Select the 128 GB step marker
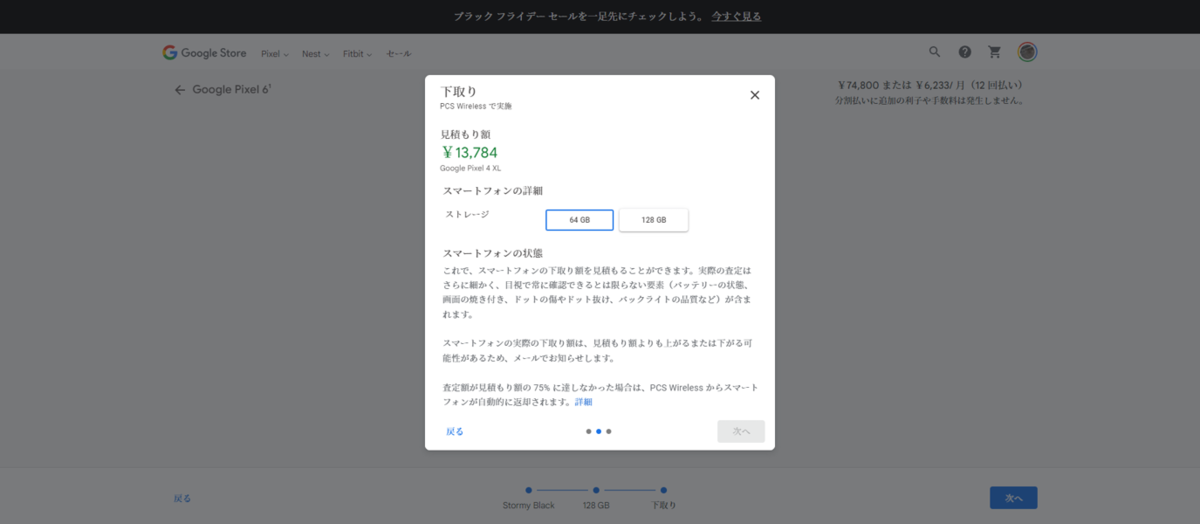 [x=596, y=490]
